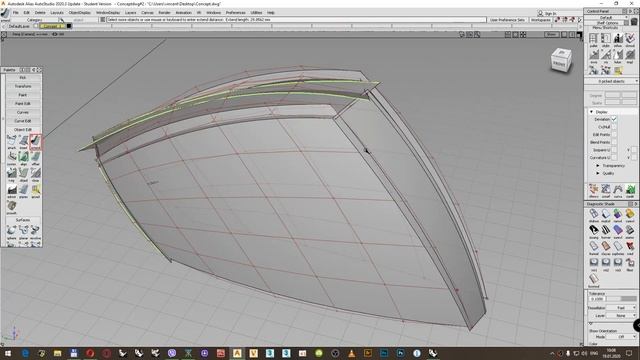Click the Vis3 diagnostic shade icon
The image size is (640, 360).
tap(618, 264)
